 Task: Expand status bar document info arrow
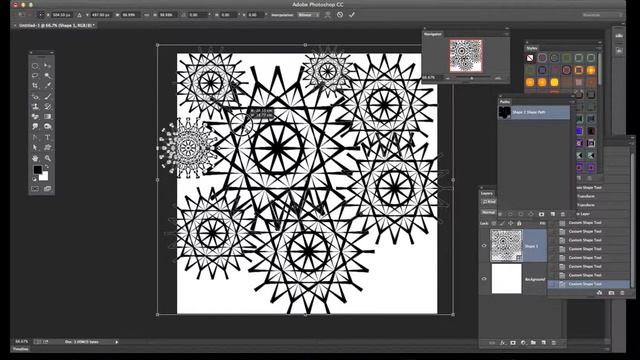tap(117, 342)
